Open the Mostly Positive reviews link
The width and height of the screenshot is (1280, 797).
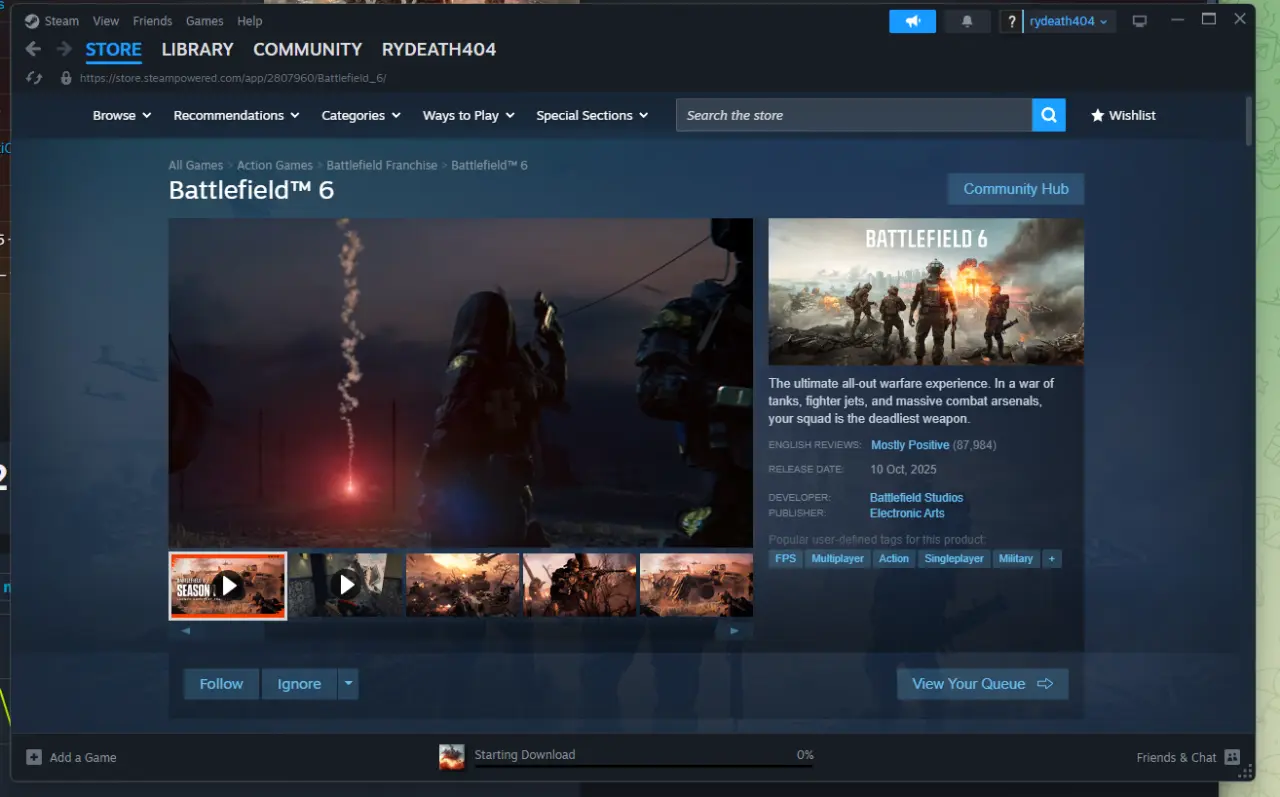click(x=910, y=445)
